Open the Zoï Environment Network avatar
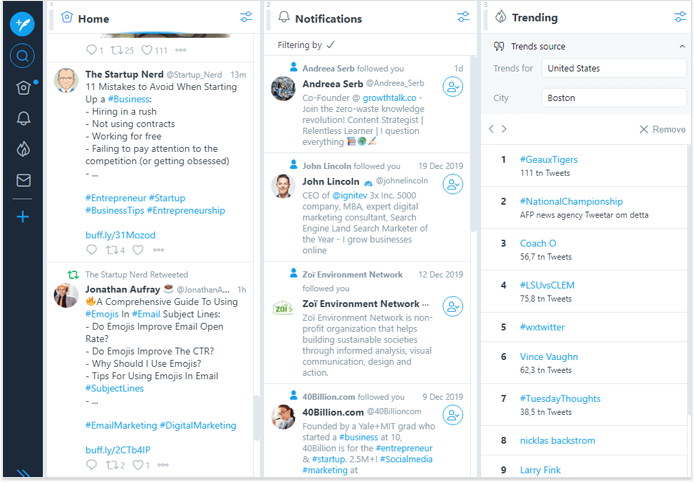Viewport: 694px width, 482px height. click(283, 308)
